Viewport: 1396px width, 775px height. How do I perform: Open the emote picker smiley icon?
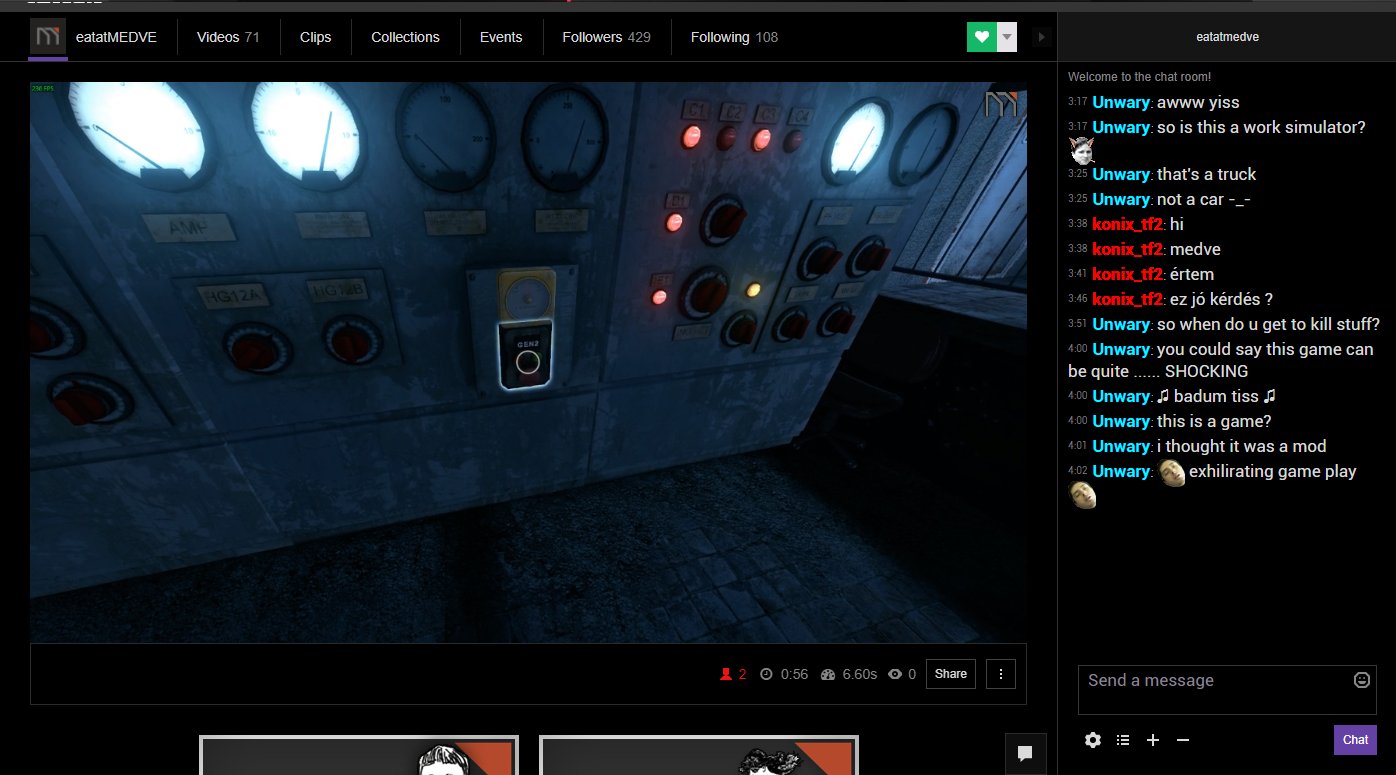click(x=1361, y=680)
